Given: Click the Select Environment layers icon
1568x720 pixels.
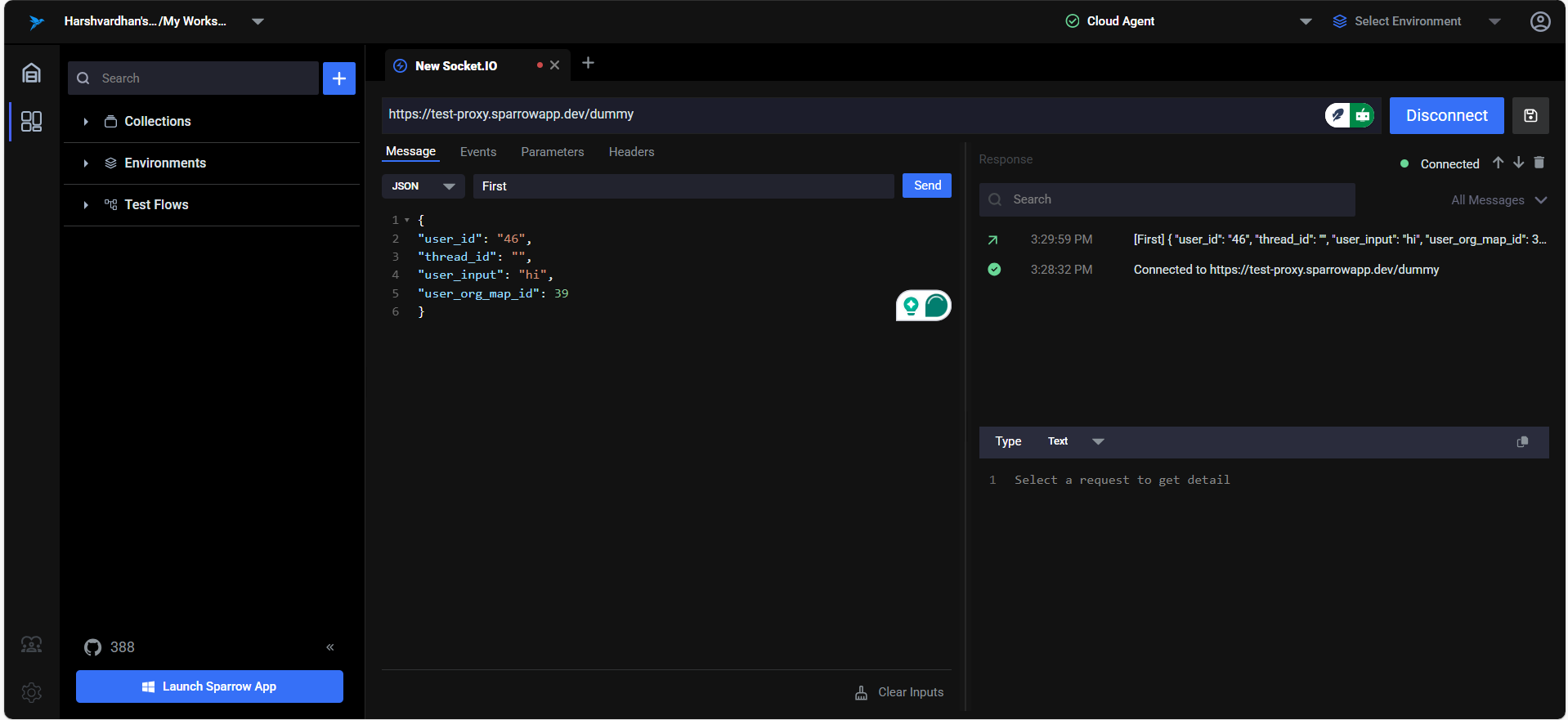Looking at the screenshot, I should coord(1339,21).
